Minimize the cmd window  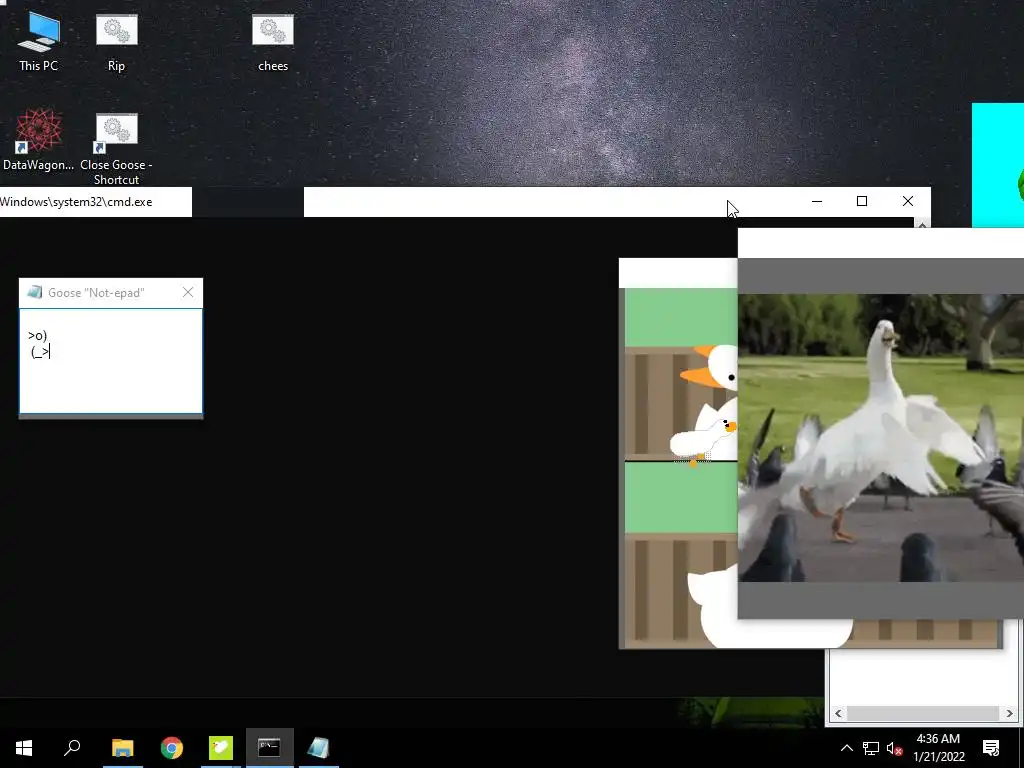pyautogui.click(x=816, y=201)
